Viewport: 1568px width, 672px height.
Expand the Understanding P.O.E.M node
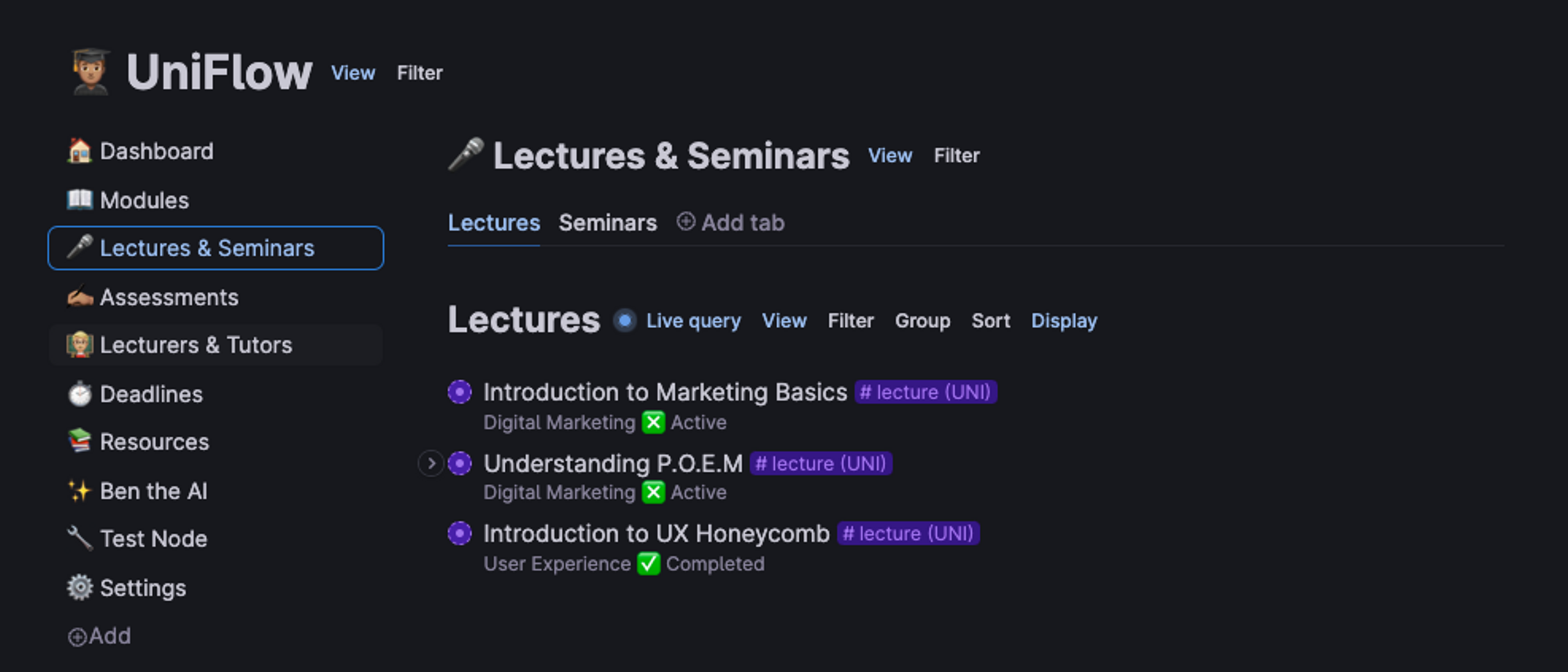click(431, 464)
